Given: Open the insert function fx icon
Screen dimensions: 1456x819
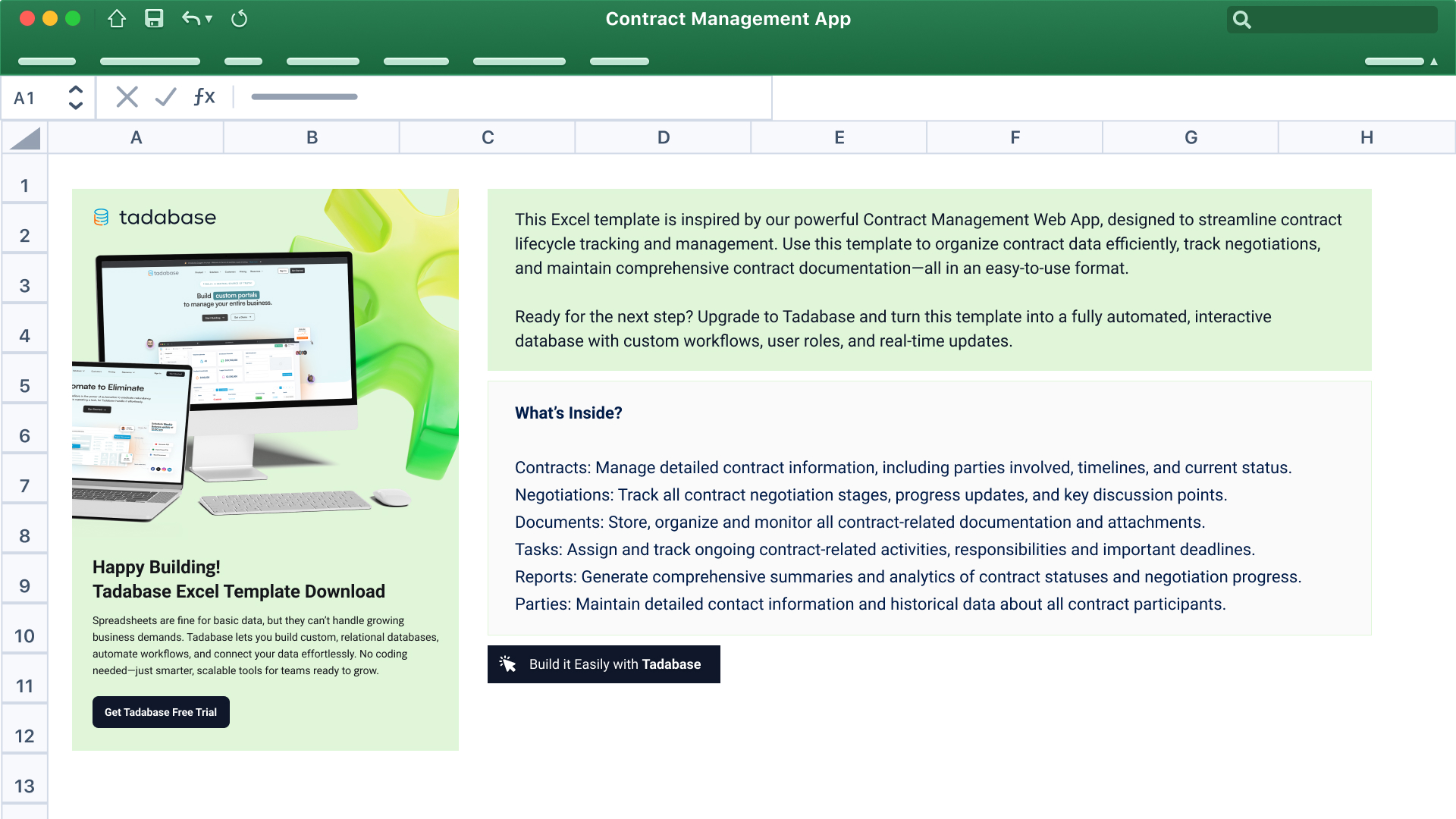Looking at the screenshot, I should point(204,96).
